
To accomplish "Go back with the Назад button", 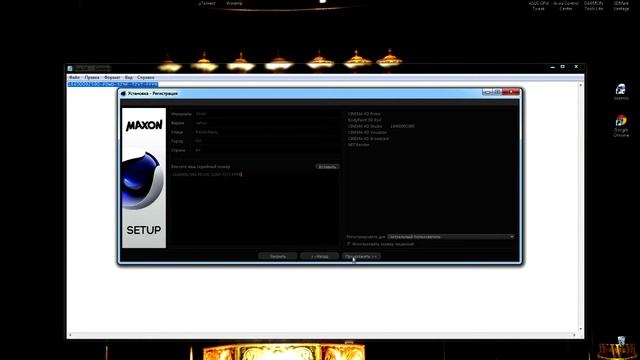I will click(319, 256).
